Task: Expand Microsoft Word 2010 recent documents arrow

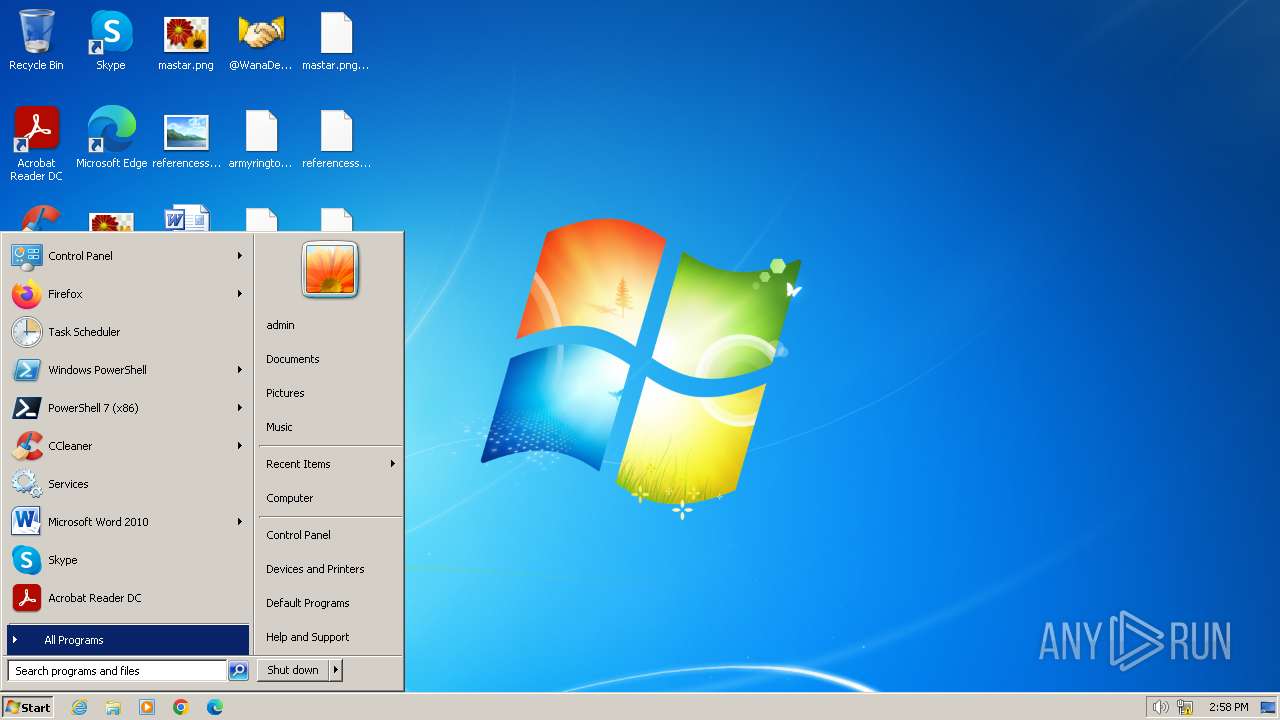Action: click(240, 522)
